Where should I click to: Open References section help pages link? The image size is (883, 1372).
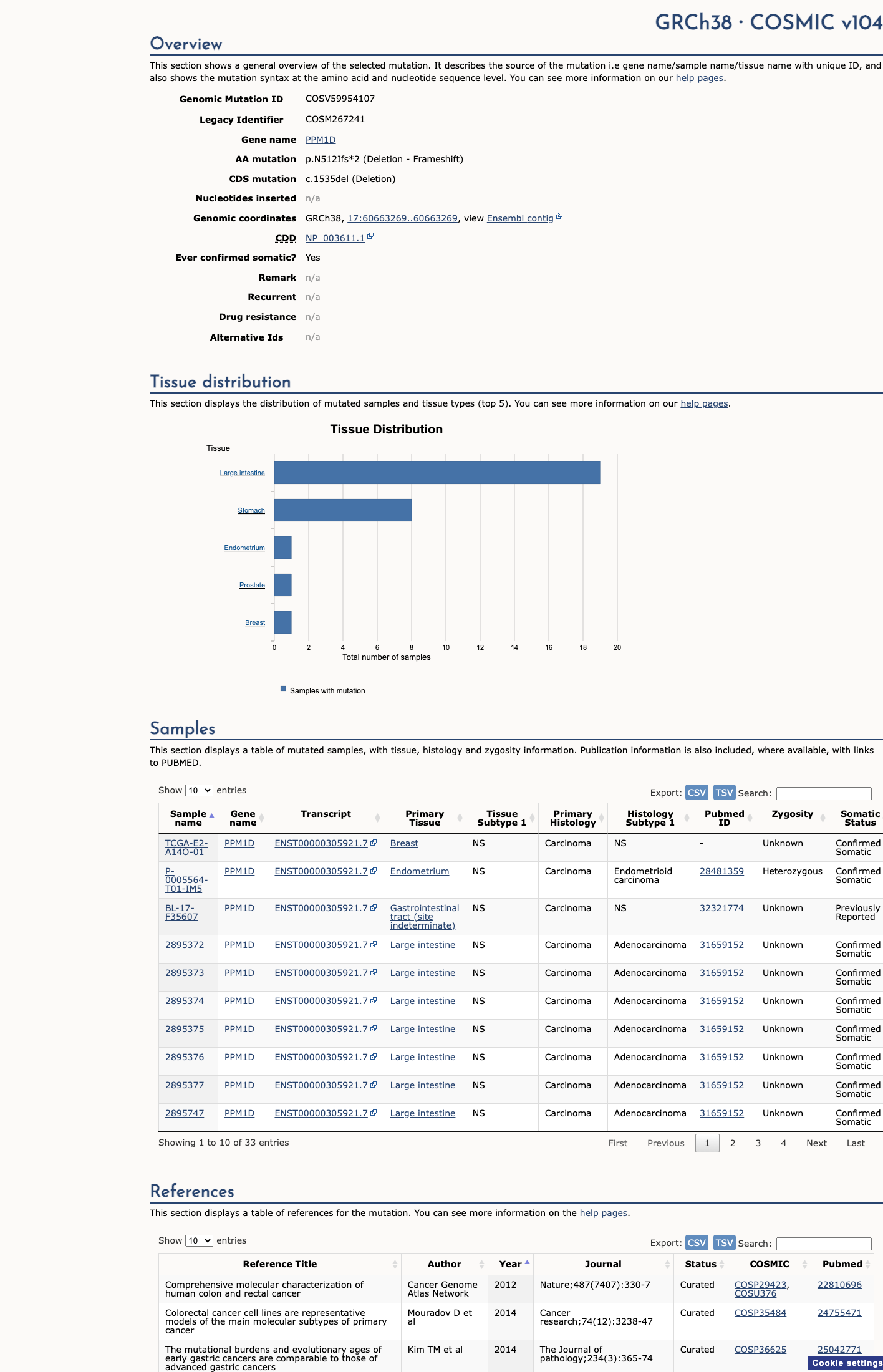pos(604,1213)
